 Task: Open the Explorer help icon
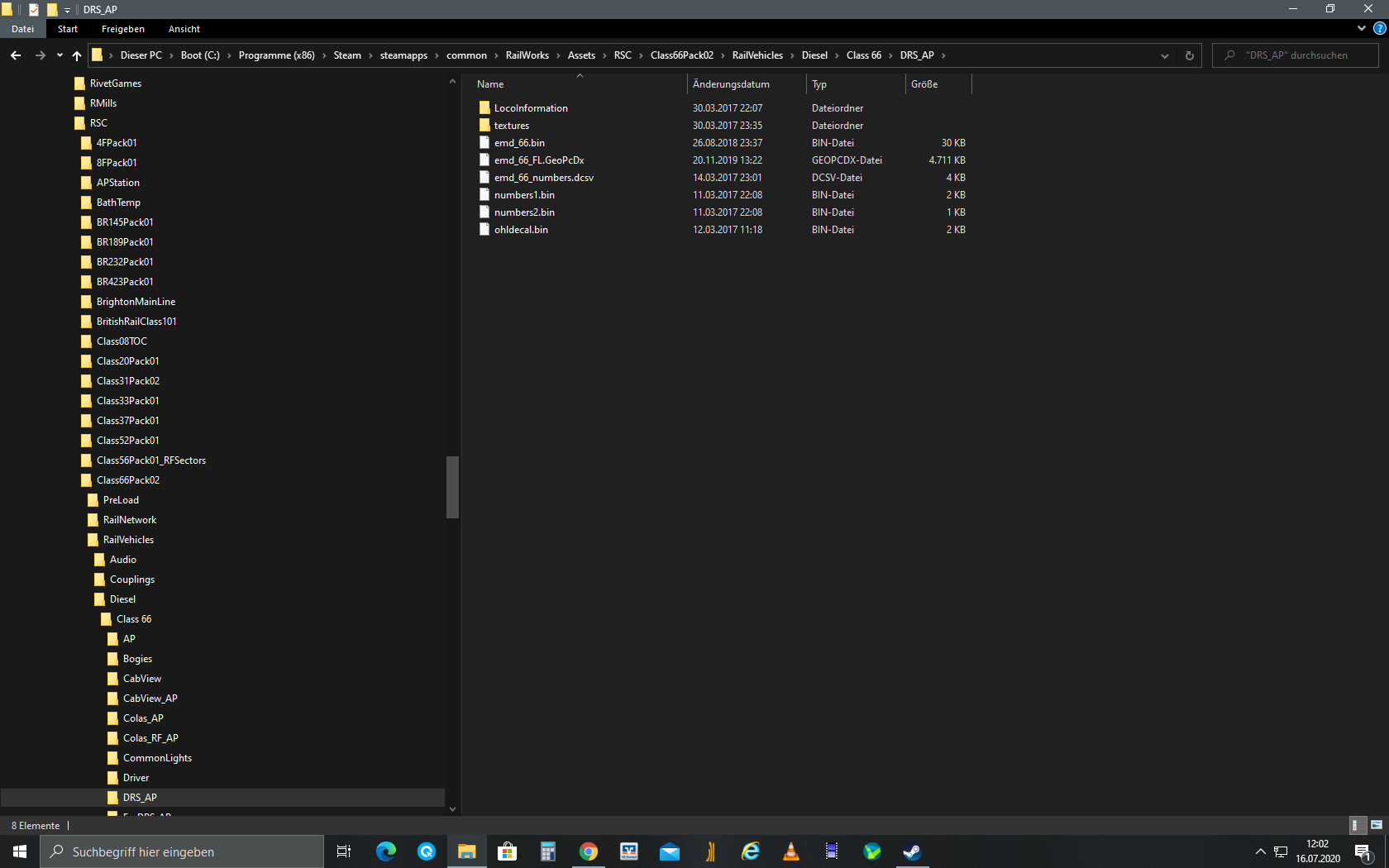(1379, 28)
